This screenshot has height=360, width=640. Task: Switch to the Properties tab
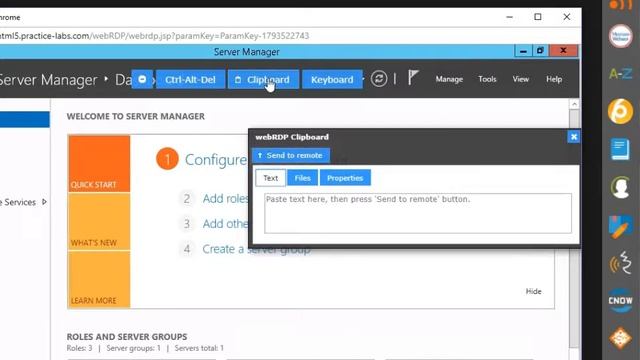tap(345, 178)
